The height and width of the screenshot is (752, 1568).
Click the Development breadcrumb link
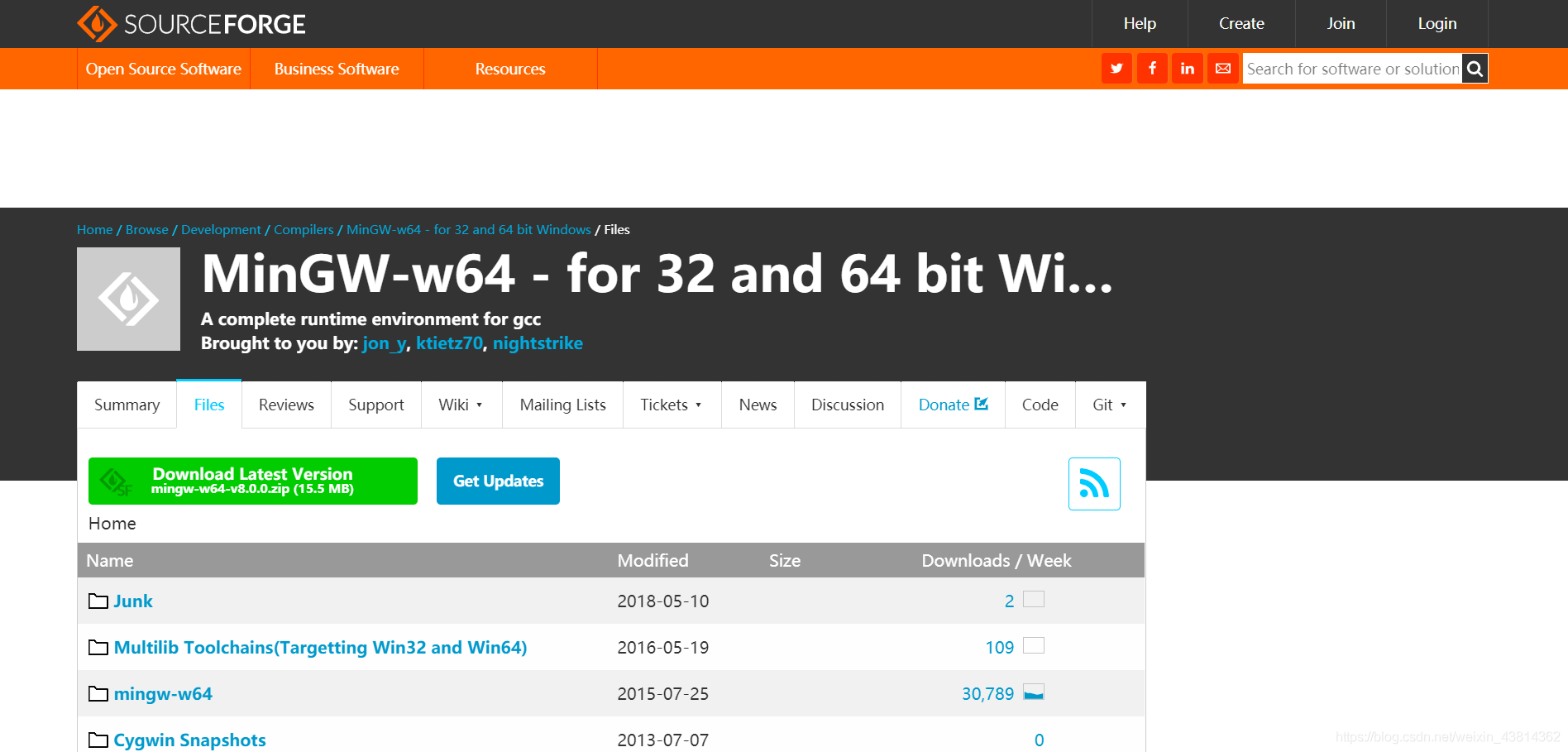pos(221,230)
